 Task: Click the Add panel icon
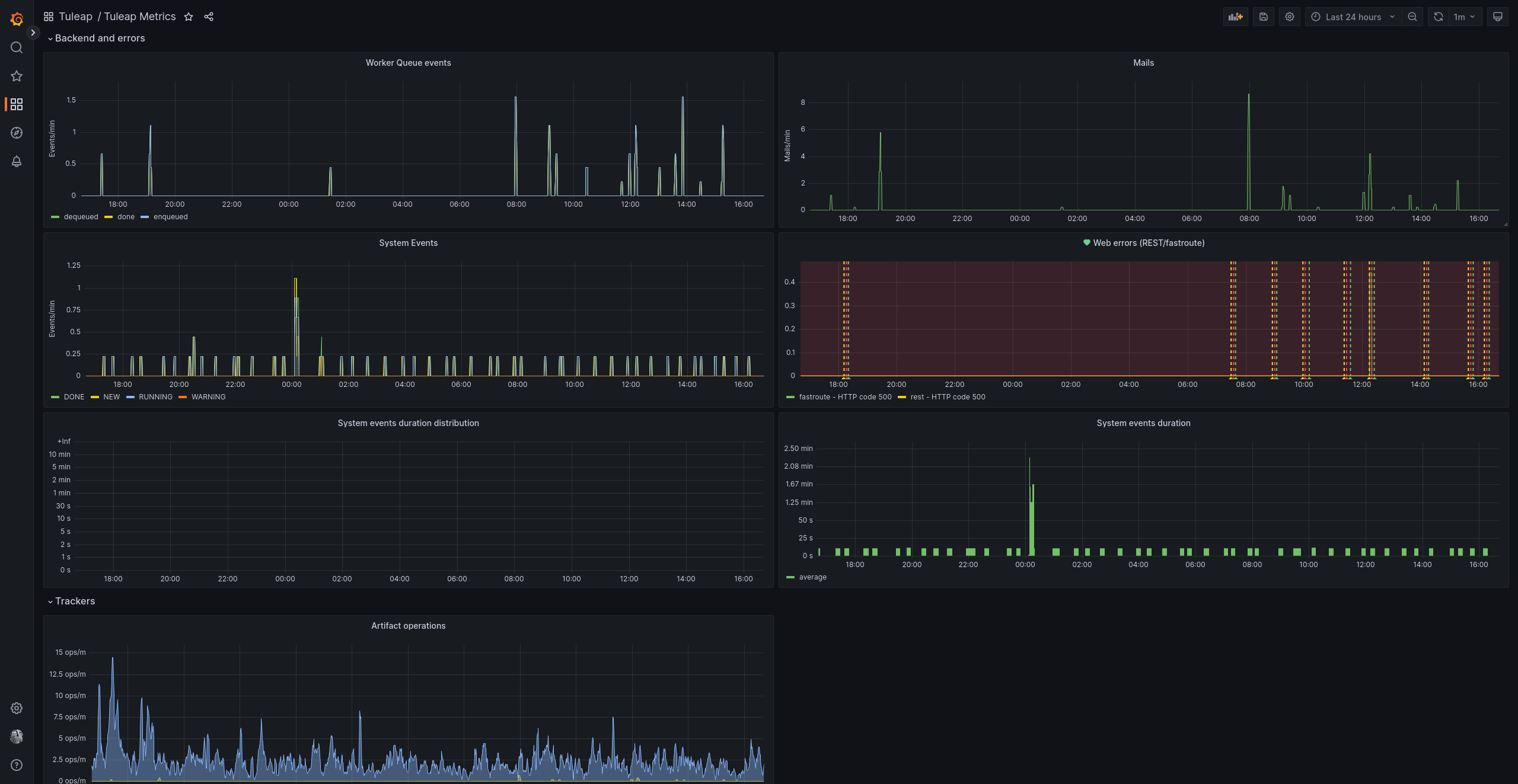1235,17
